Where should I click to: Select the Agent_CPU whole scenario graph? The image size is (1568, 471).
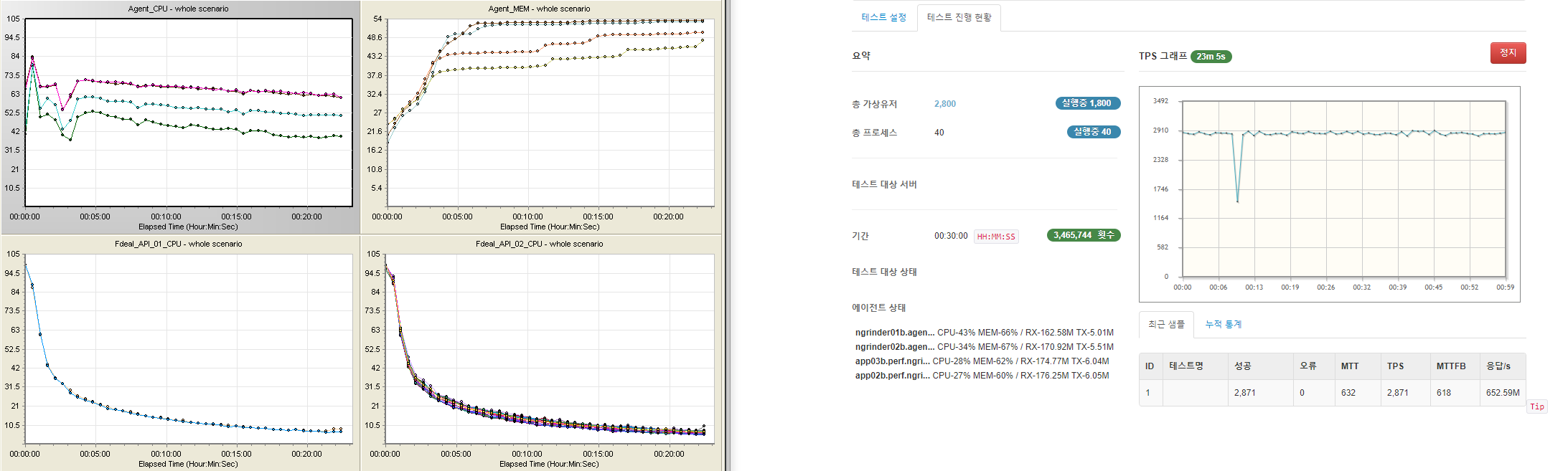(188, 113)
